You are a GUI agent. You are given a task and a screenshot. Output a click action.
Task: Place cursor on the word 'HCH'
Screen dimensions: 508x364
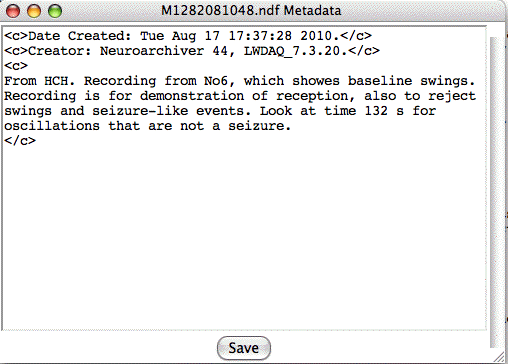[x=56, y=81]
